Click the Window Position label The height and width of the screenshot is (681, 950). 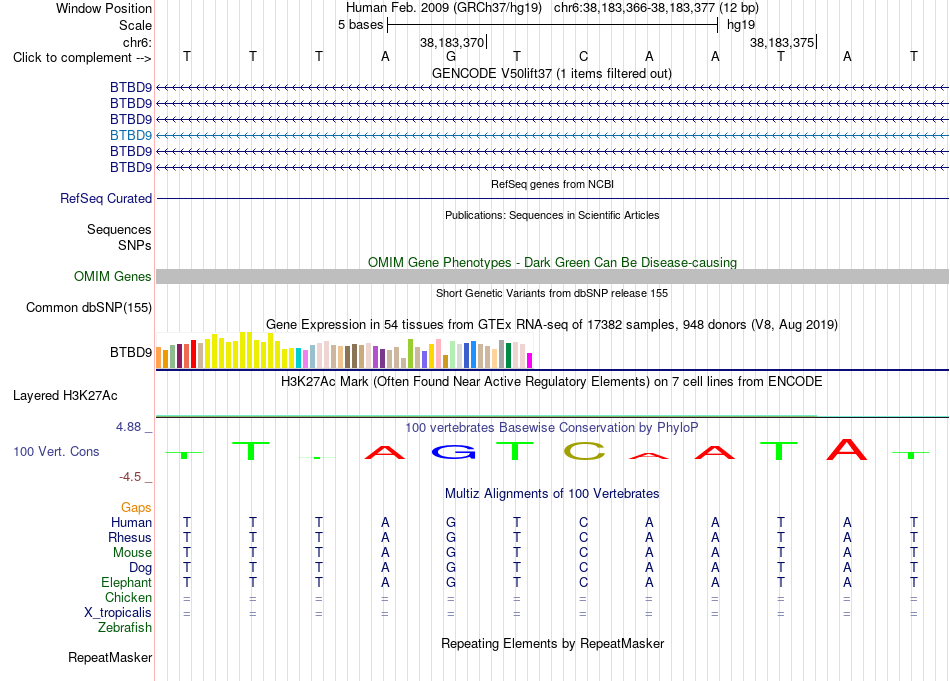coord(104,8)
